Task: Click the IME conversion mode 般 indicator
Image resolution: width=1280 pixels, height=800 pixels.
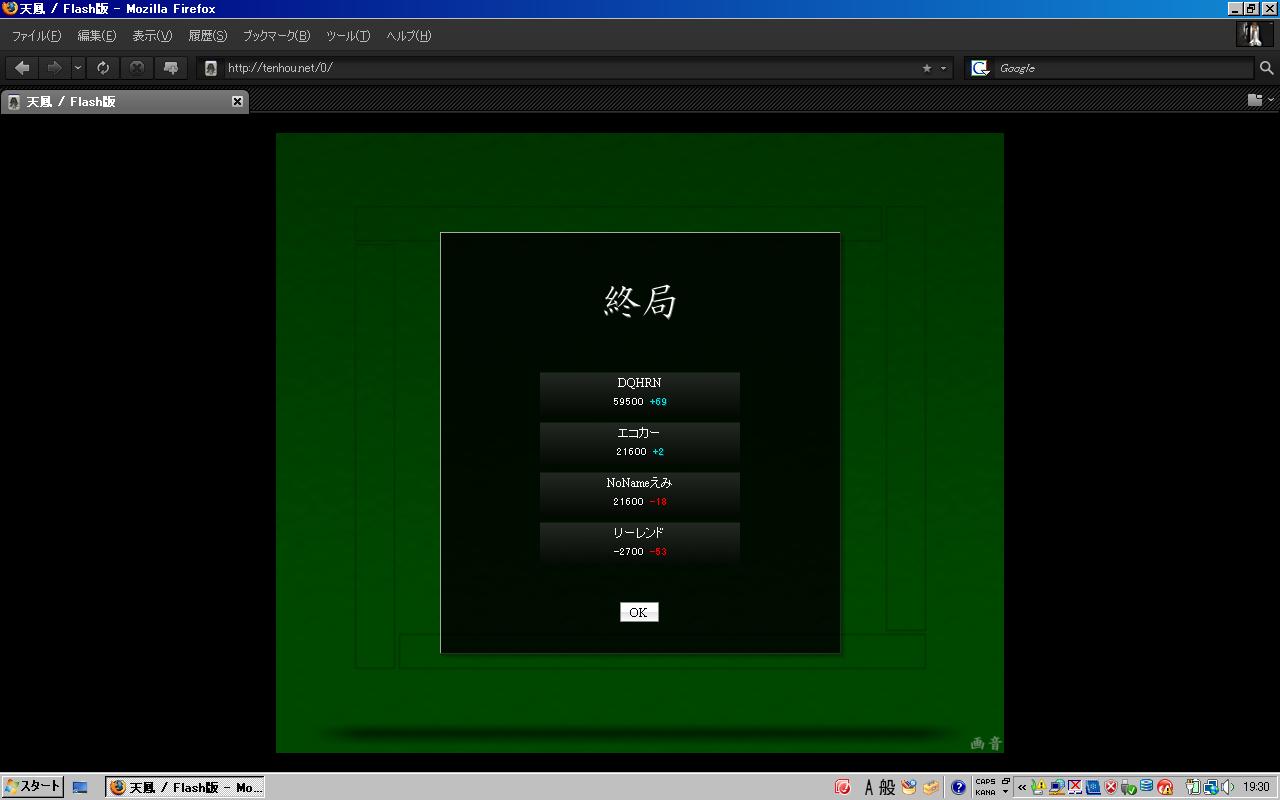Action: 887,787
